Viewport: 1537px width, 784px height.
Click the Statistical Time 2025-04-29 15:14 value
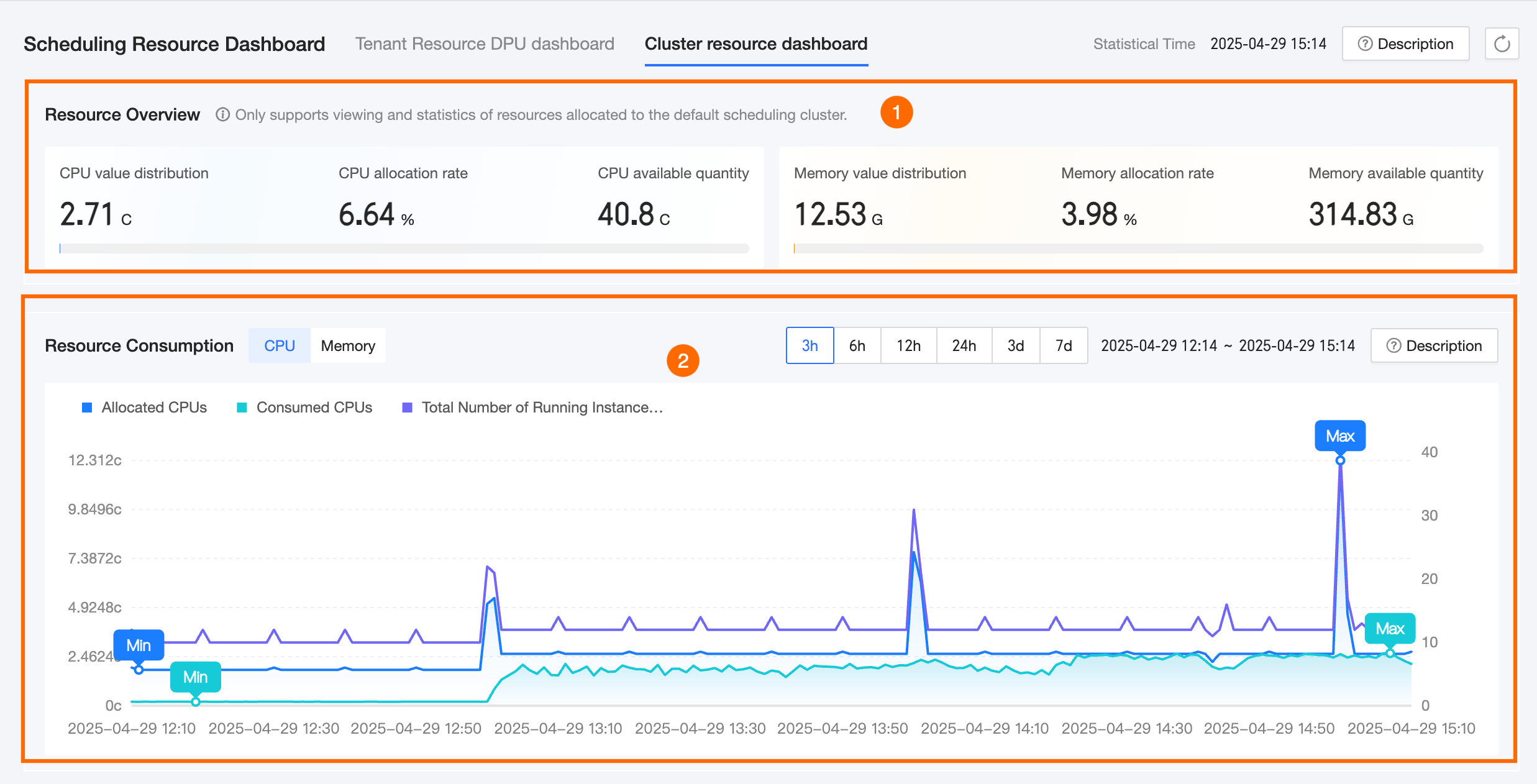pyautogui.click(x=1268, y=44)
